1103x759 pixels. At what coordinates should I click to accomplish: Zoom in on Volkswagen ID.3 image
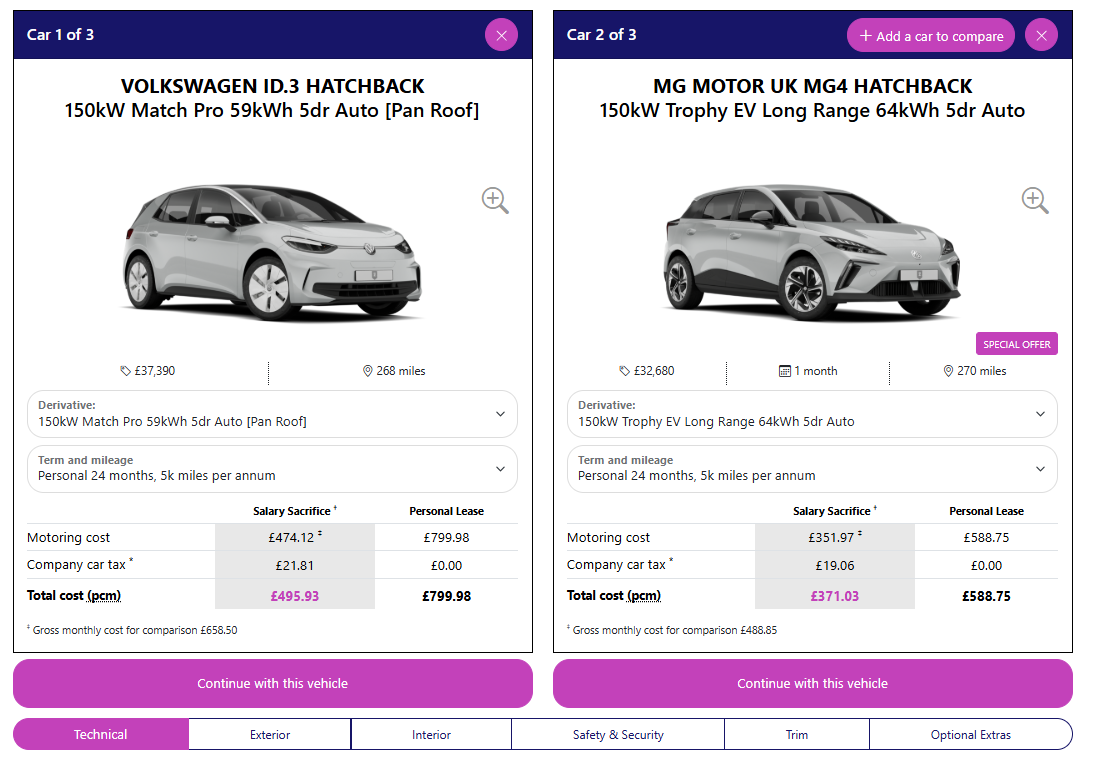tap(495, 200)
